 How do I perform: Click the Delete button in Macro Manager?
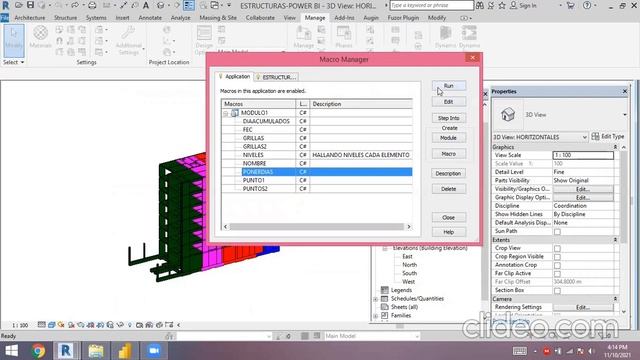[449, 189]
